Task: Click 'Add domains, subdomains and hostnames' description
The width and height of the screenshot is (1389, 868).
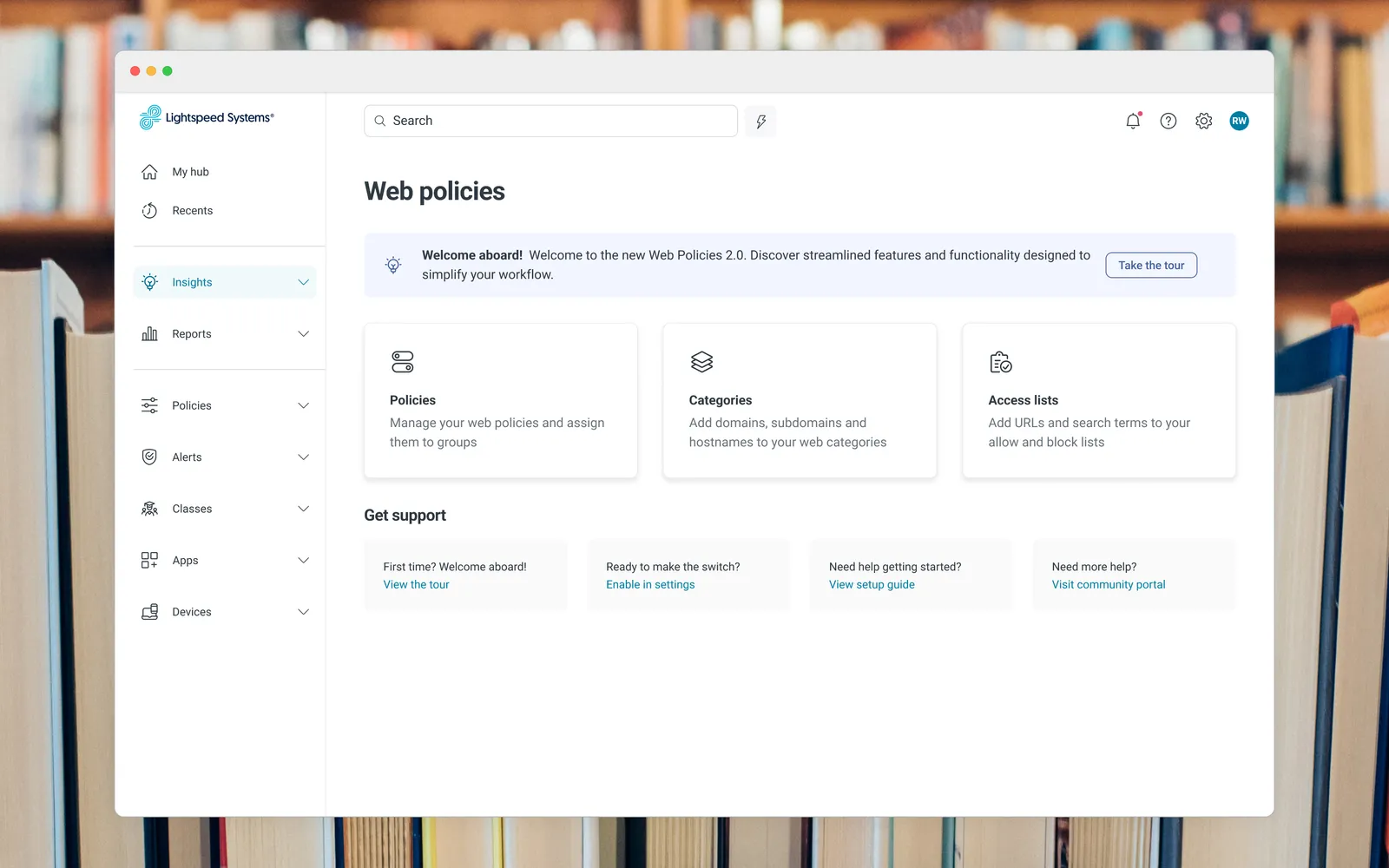Action: (787, 432)
